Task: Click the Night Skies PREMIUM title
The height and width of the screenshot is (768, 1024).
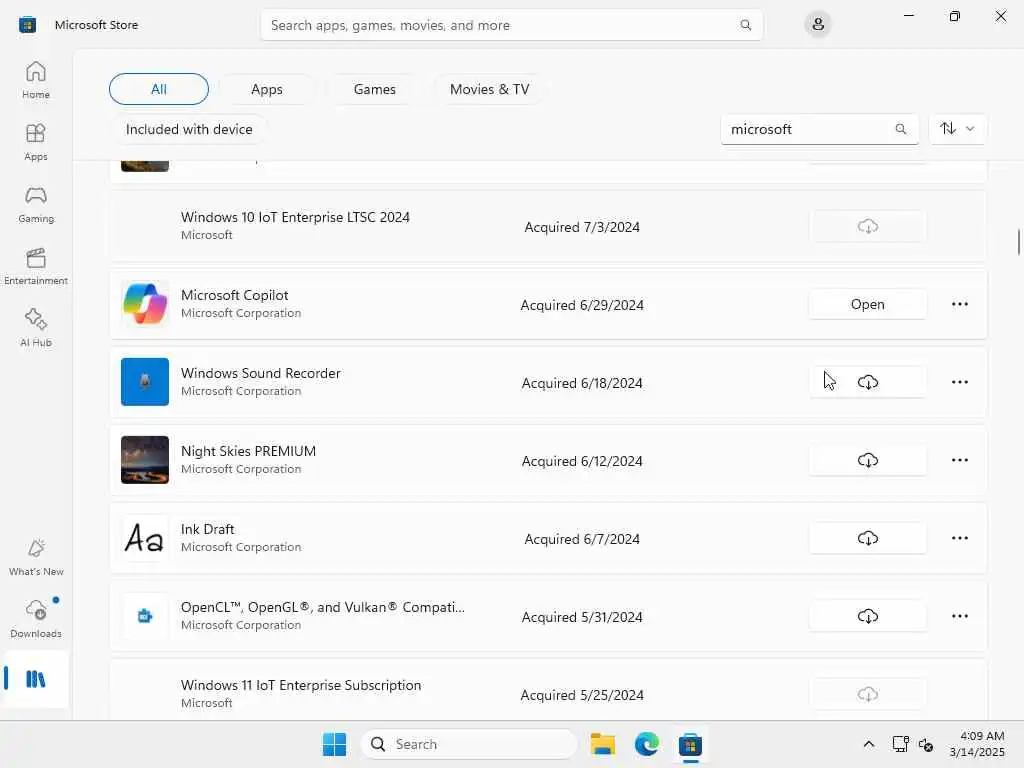Action: 248,451
